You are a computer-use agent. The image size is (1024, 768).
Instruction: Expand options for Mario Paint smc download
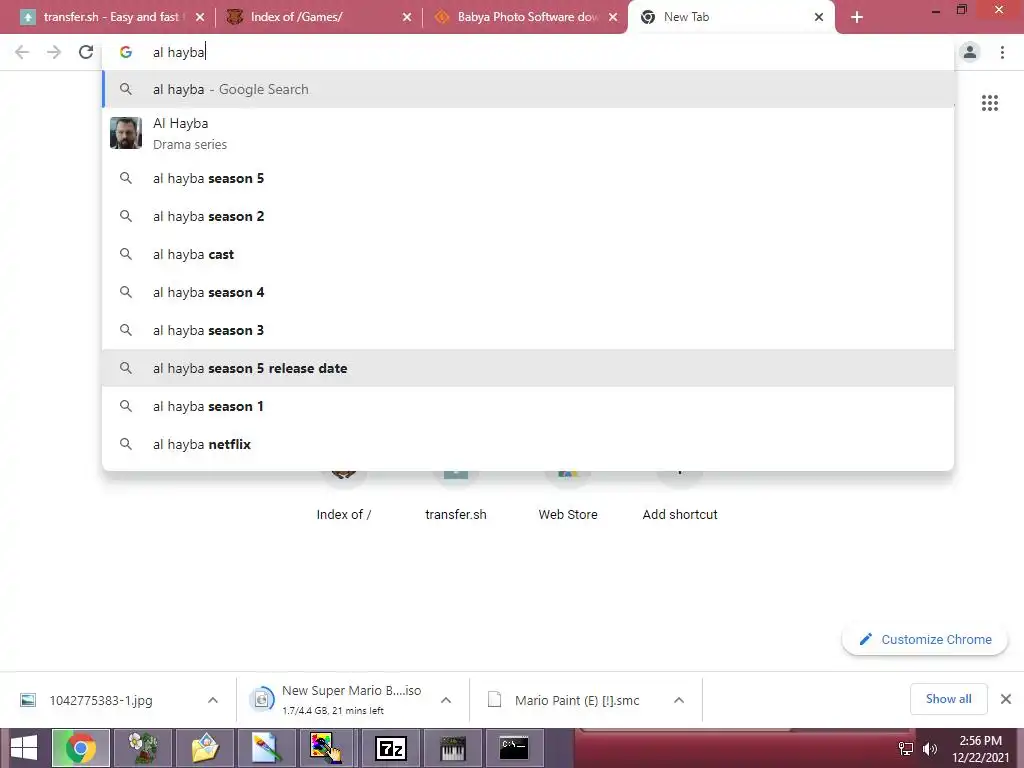[x=679, y=700]
